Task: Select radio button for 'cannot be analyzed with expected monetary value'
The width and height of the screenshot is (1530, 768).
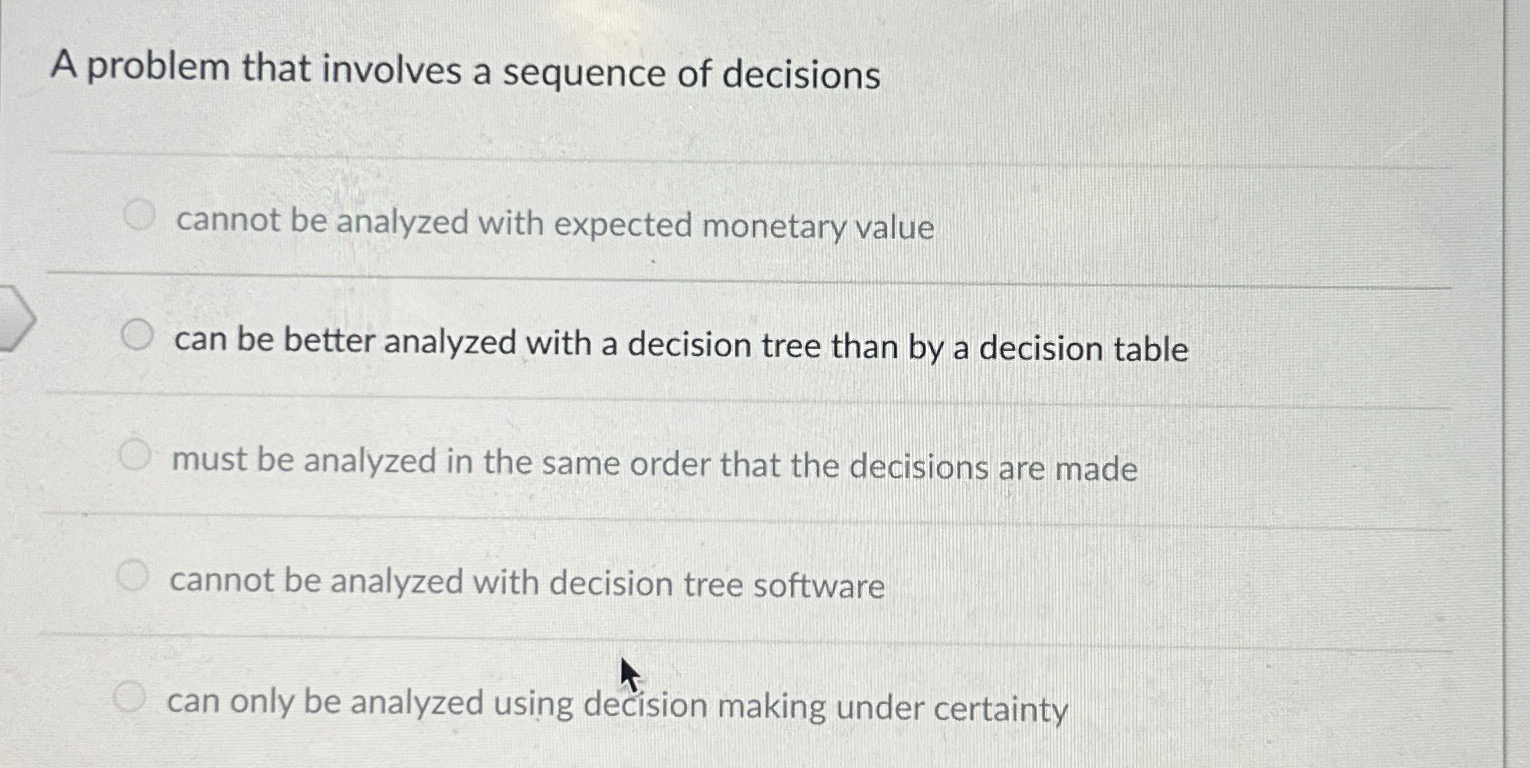Action: pos(137,213)
